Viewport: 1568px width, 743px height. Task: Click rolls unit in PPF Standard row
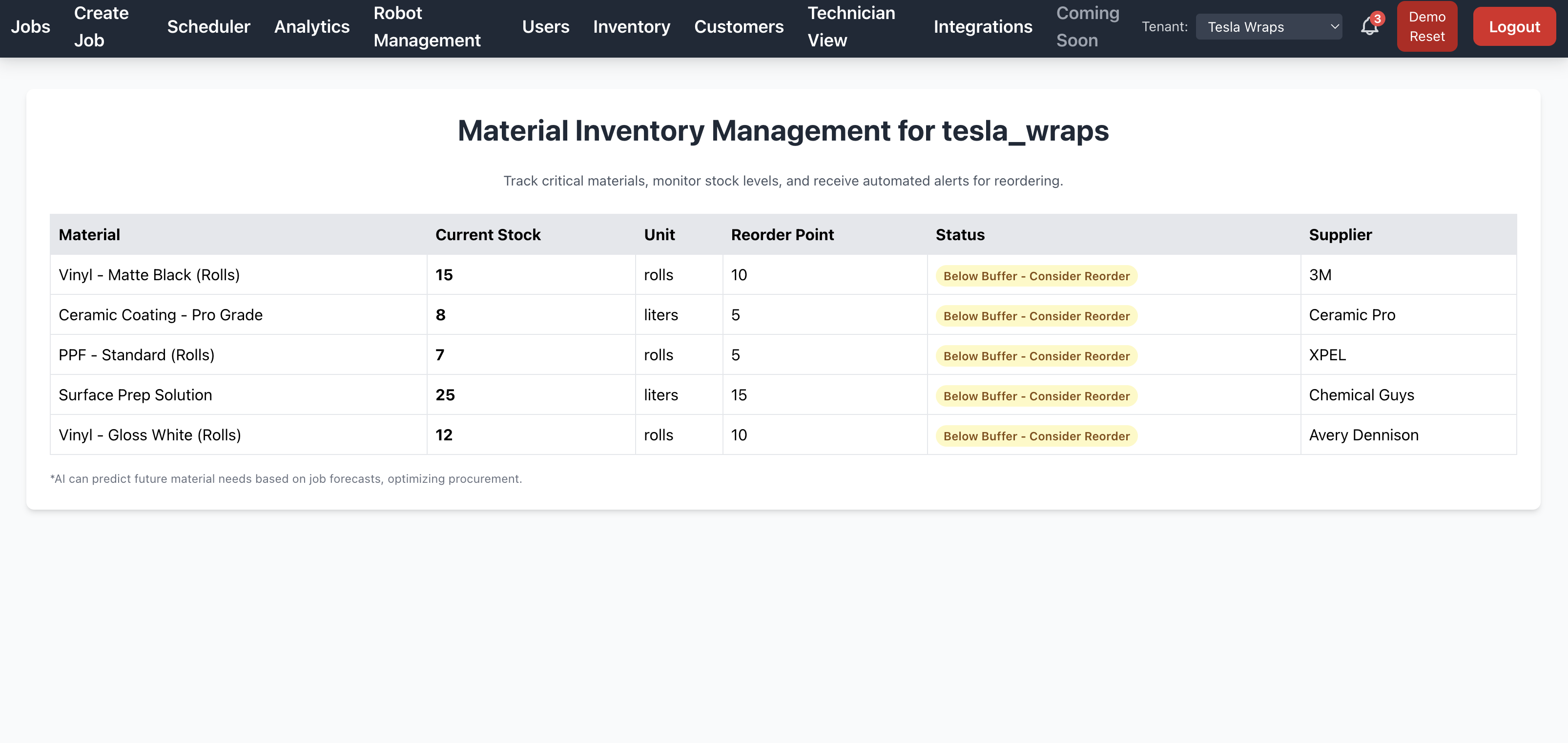[658, 355]
